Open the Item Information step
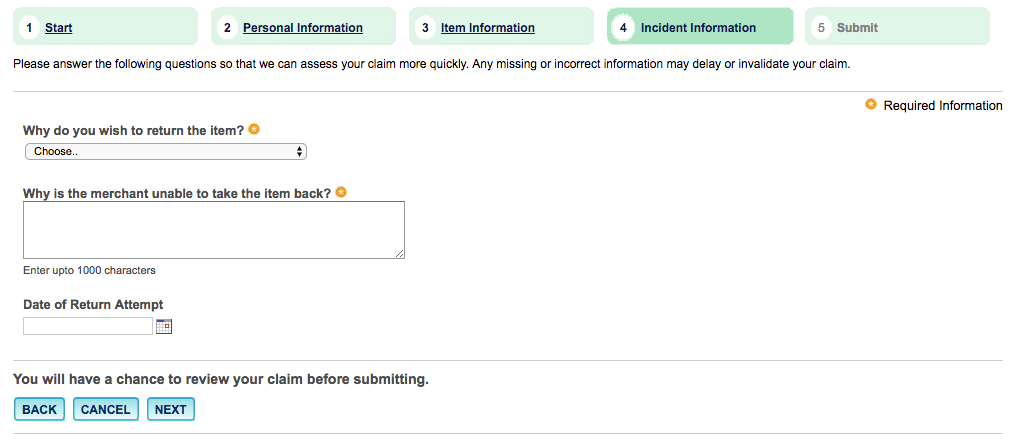This screenshot has width=1016, height=441. click(x=488, y=28)
